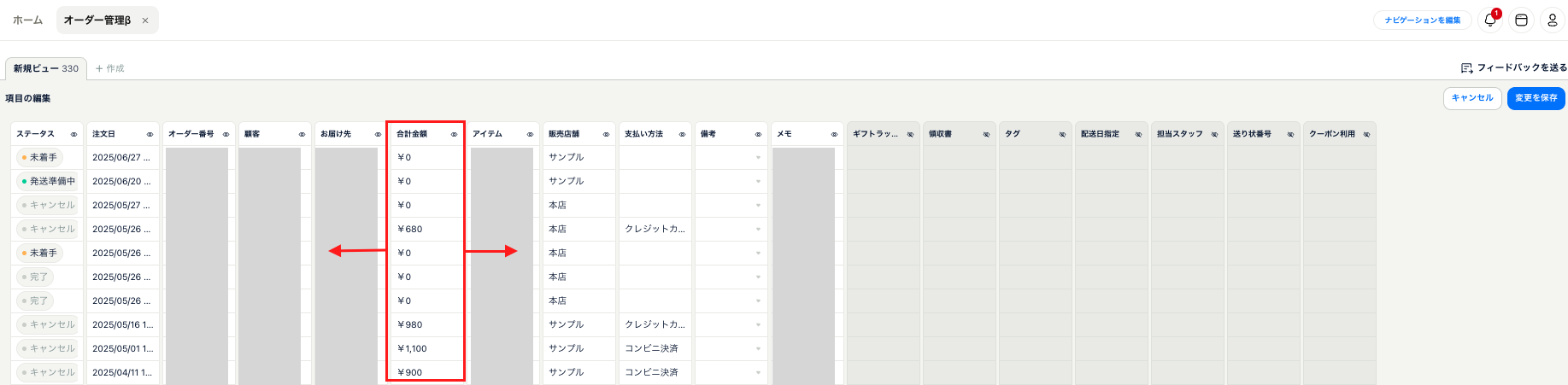This screenshot has width=1568, height=385.
Task: Close the オーダー管理β tab
Action: point(145,20)
